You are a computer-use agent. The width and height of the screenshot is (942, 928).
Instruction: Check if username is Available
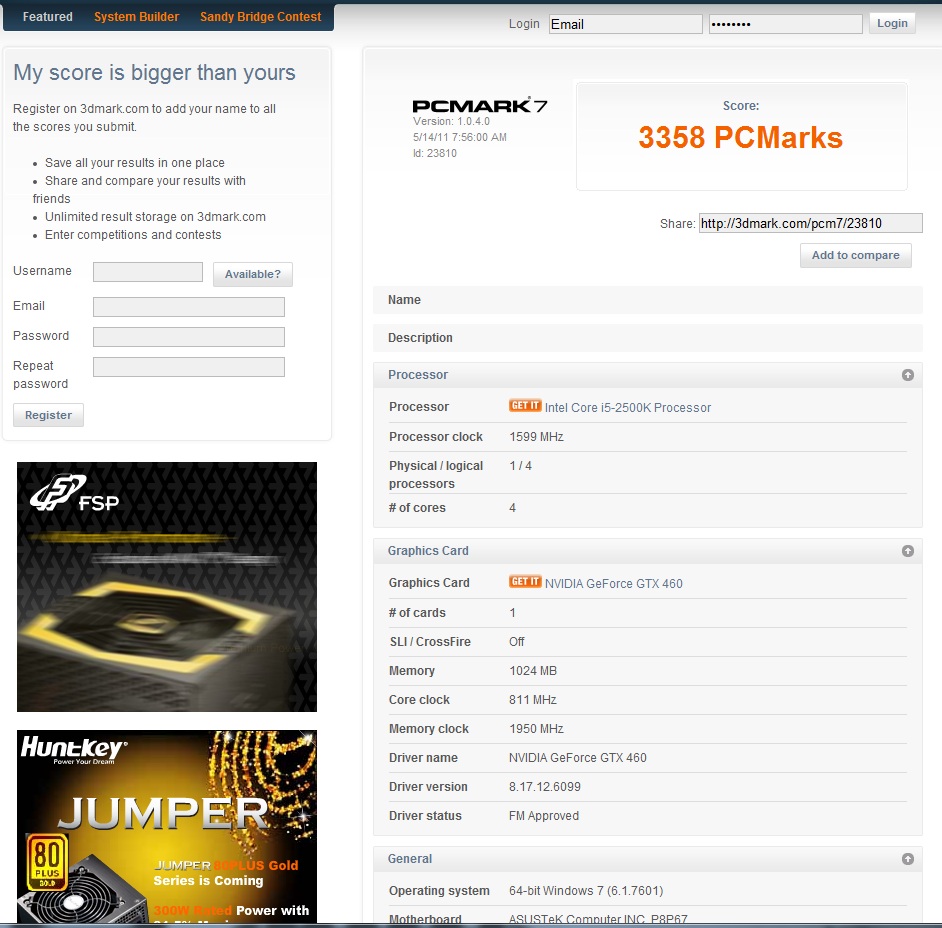(253, 274)
